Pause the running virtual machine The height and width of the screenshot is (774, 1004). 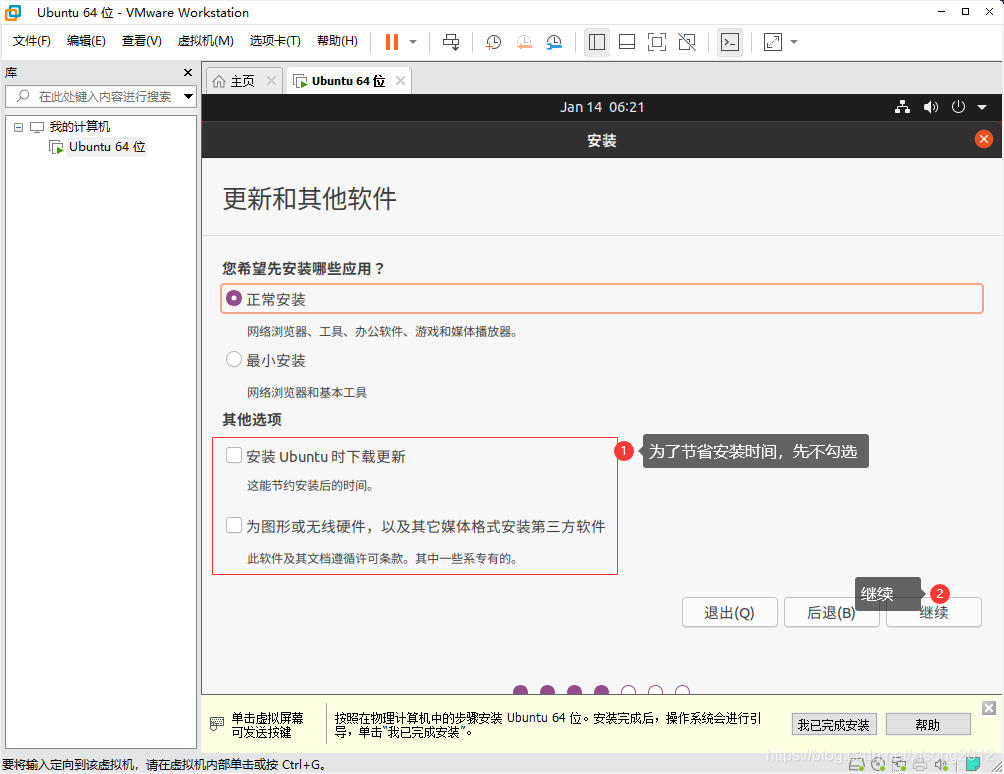391,42
